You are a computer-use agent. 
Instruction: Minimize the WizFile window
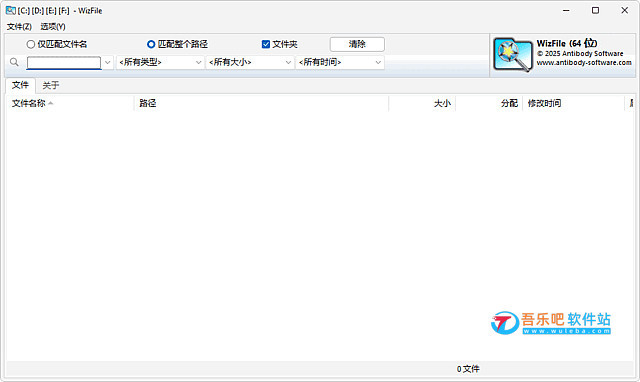click(x=566, y=11)
